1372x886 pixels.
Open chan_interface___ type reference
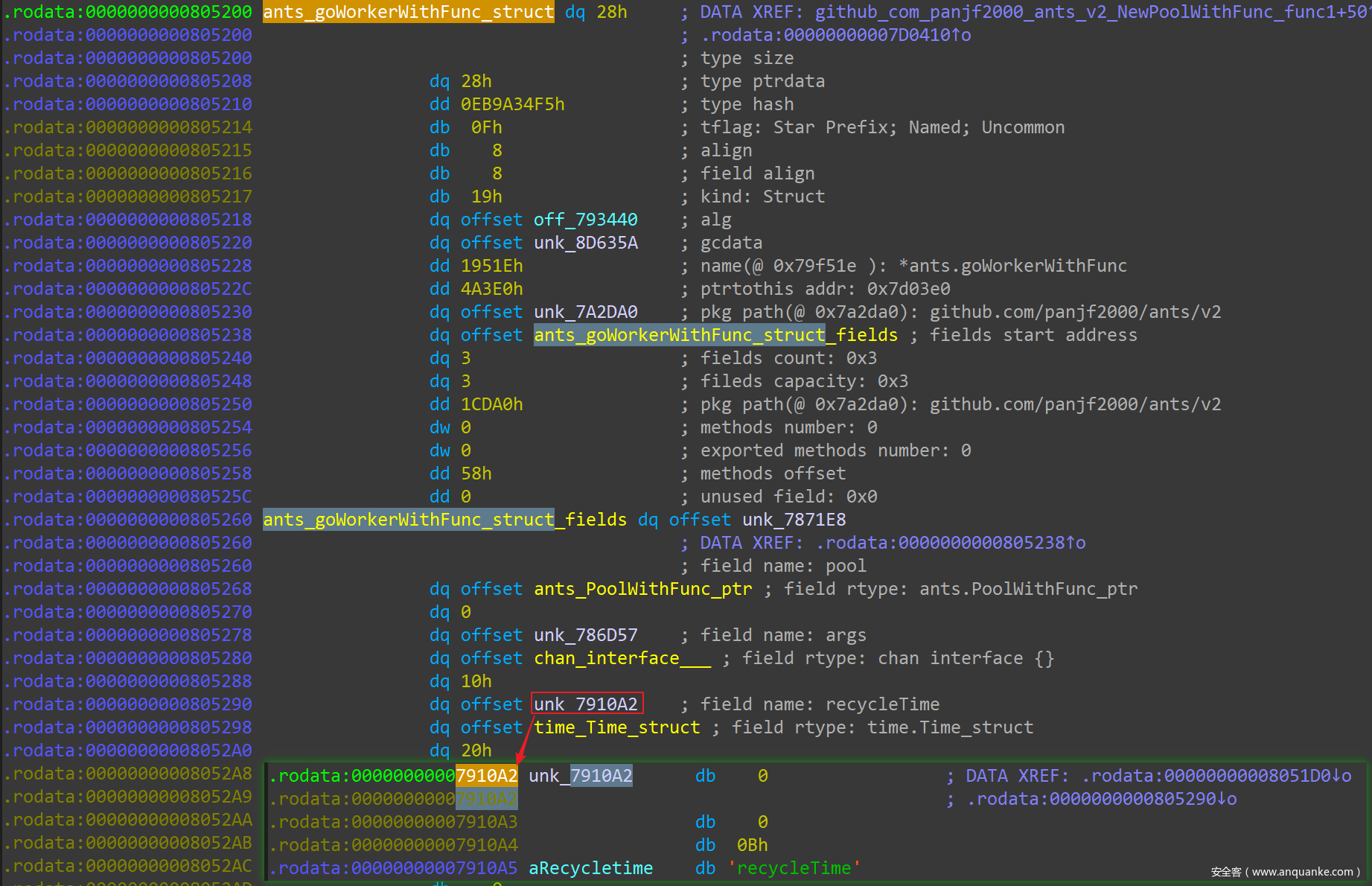pyautogui.click(x=622, y=658)
